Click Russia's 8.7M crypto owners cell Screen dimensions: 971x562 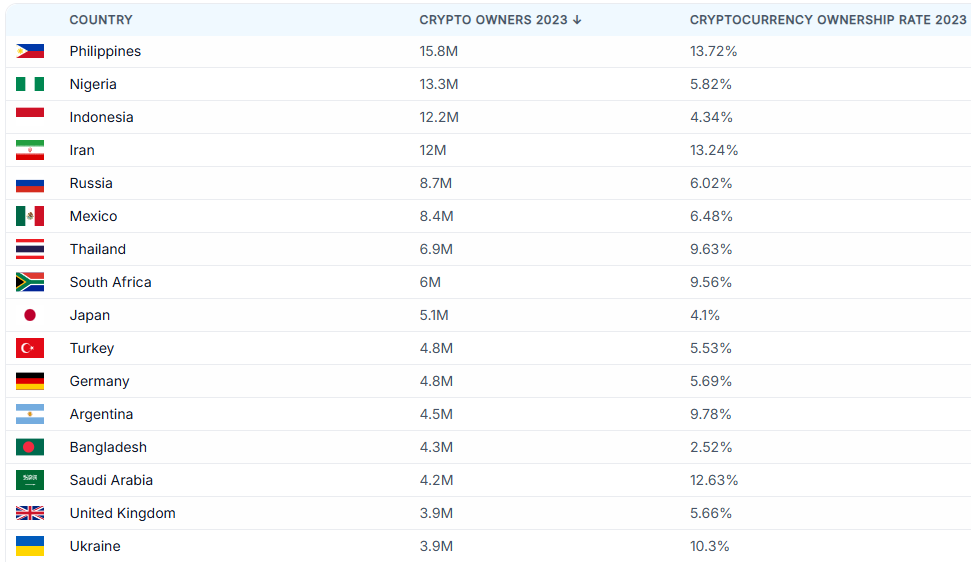[436, 183]
